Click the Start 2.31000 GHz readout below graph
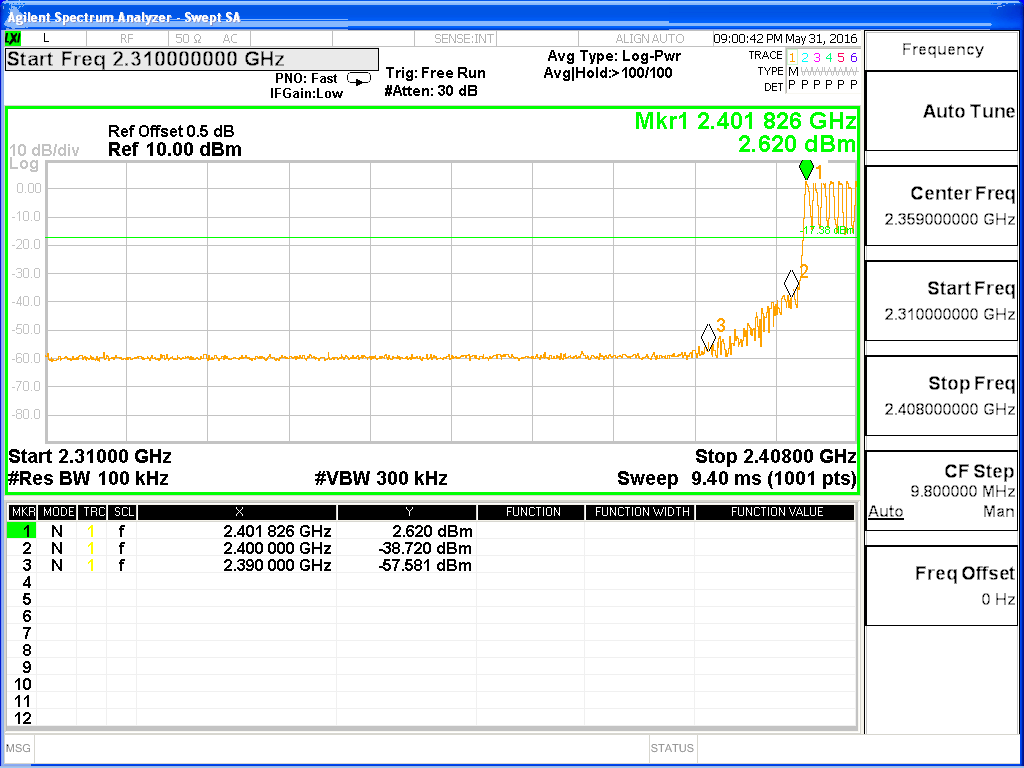Image resolution: width=1024 pixels, height=768 pixels. [89, 456]
